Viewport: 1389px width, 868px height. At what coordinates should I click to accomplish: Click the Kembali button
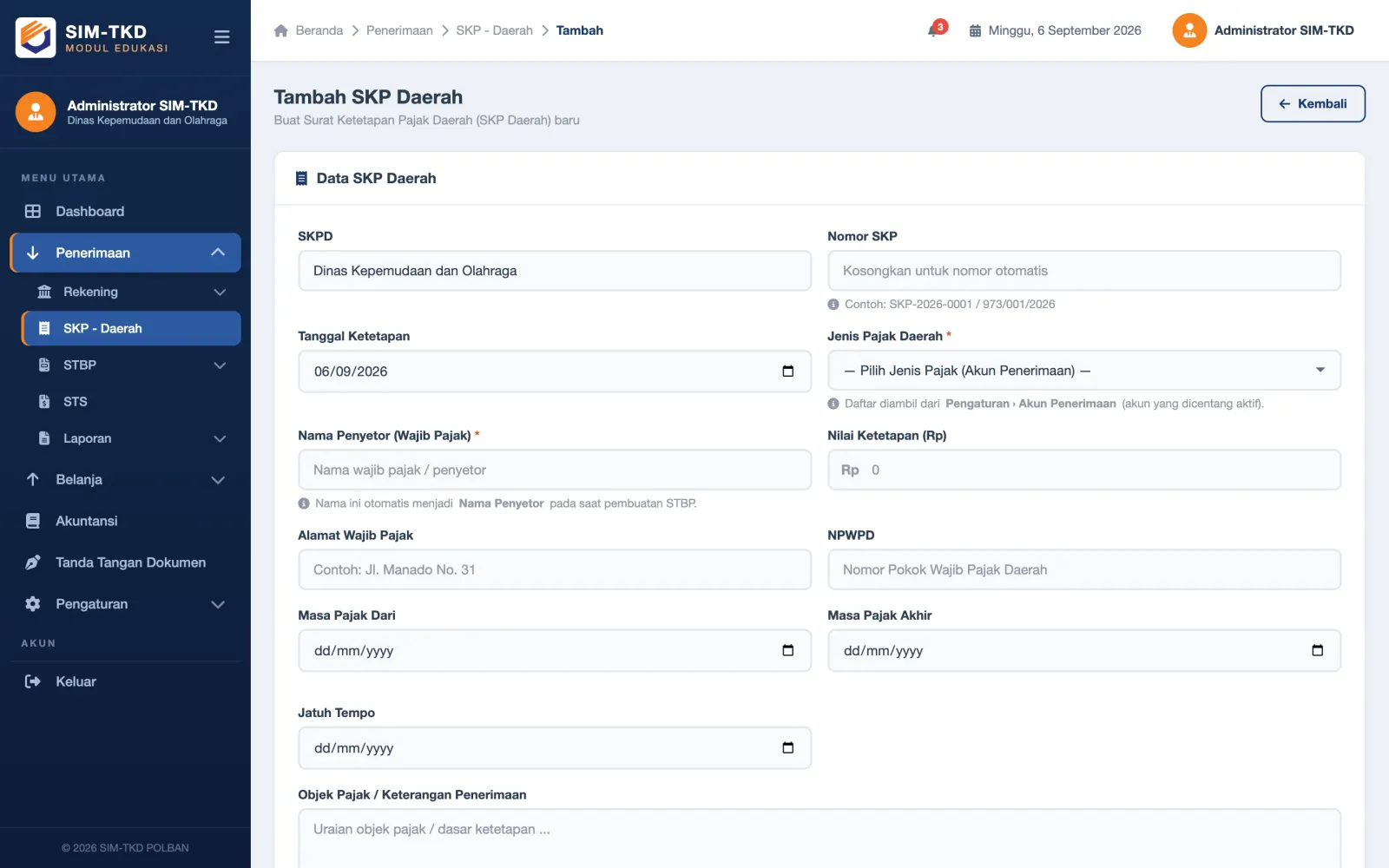pyautogui.click(x=1313, y=103)
